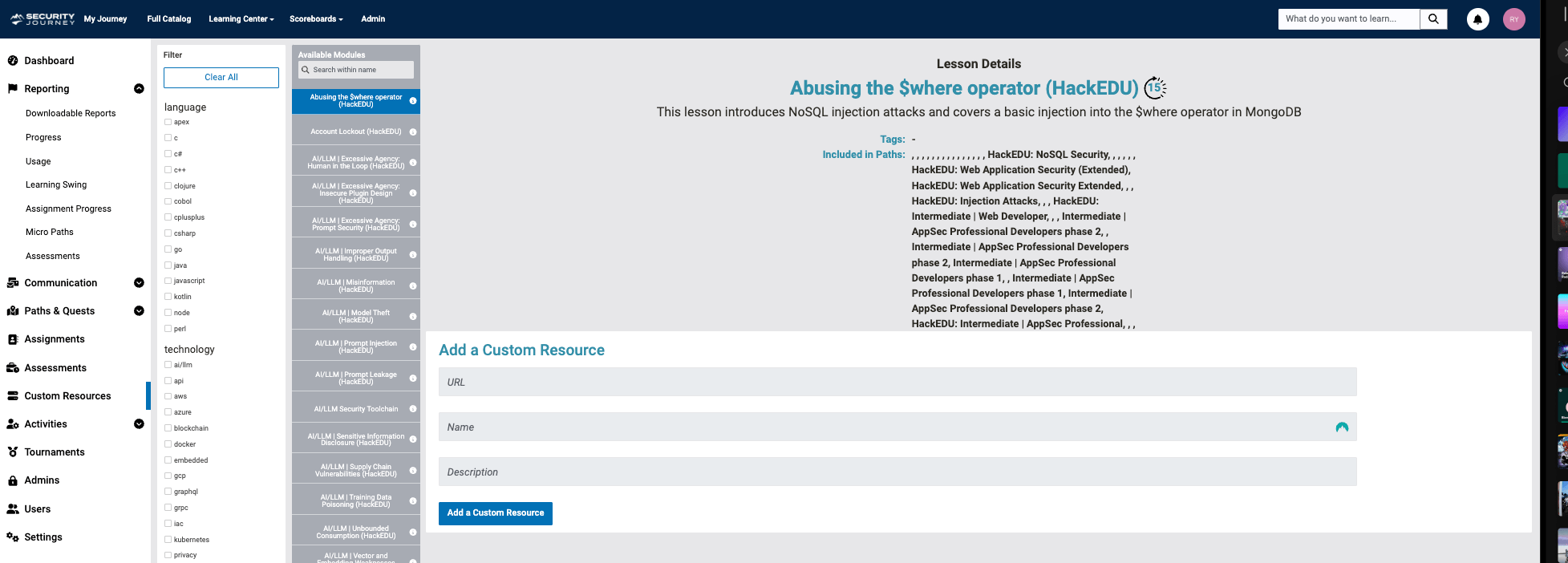Screen dimensions: 1568x563
Task: Click the Communication sidebar icon
Action: (x=13, y=282)
